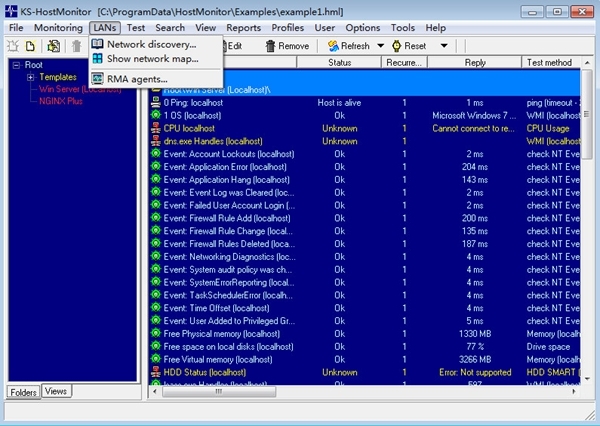
Task: Open the Reports menu
Action: (x=243, y=28)
